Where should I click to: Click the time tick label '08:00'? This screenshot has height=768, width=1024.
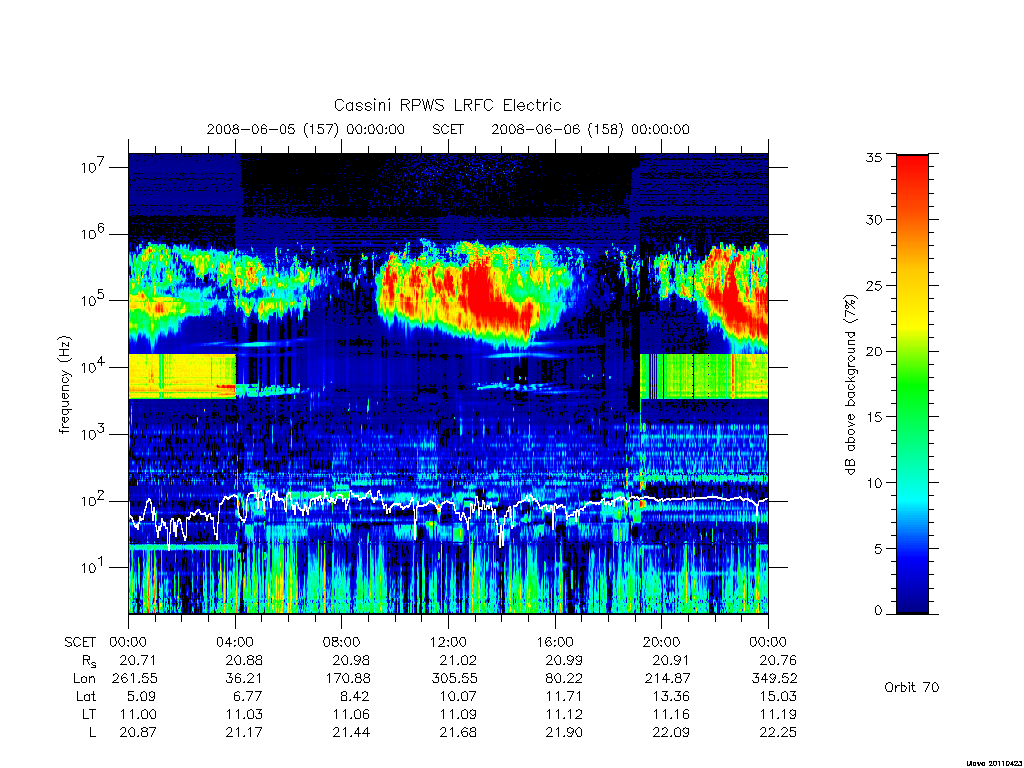(x=342, y=642)
